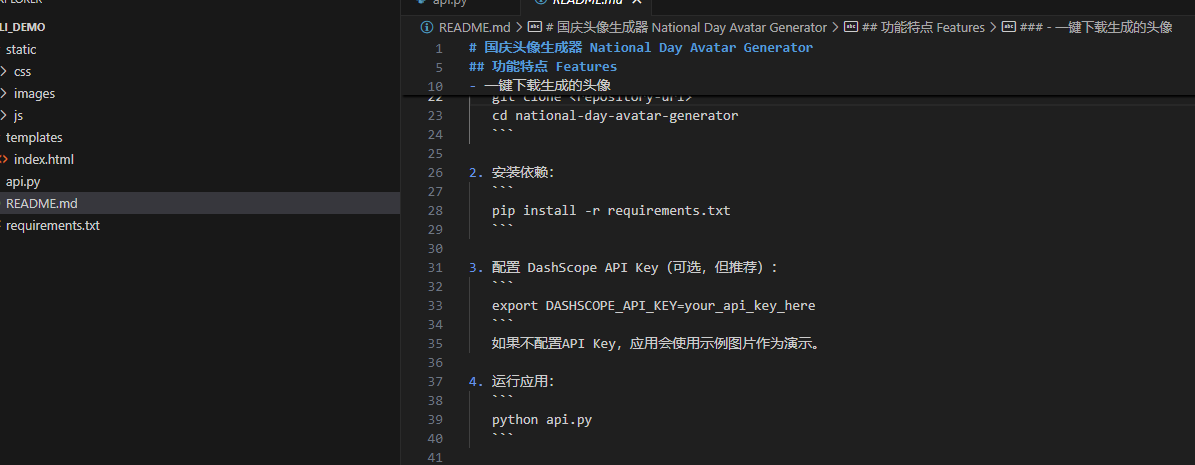The image size is (1195, 465).
Task: Click the 'pip install -r requirements.txt' line
Action: tap(611, 210)
